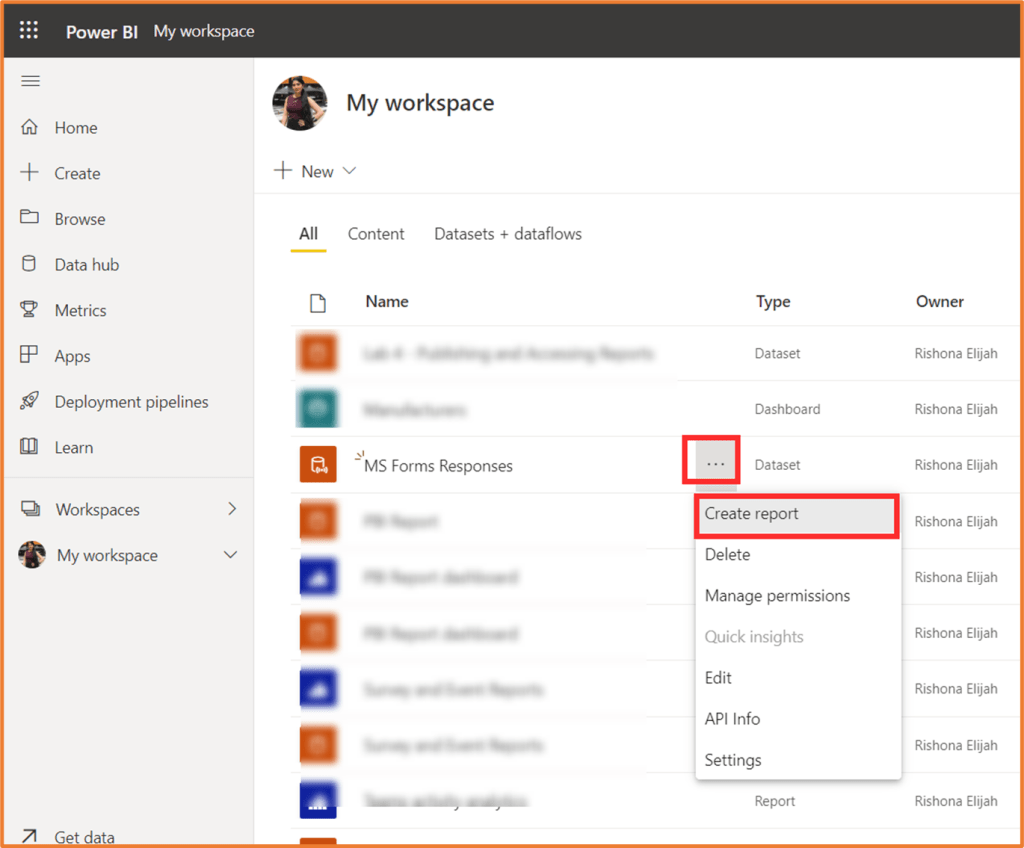Collapse the navigation pane hamburger icon
The height and width of the screenshot is (848, 1024).
(30, 81)
